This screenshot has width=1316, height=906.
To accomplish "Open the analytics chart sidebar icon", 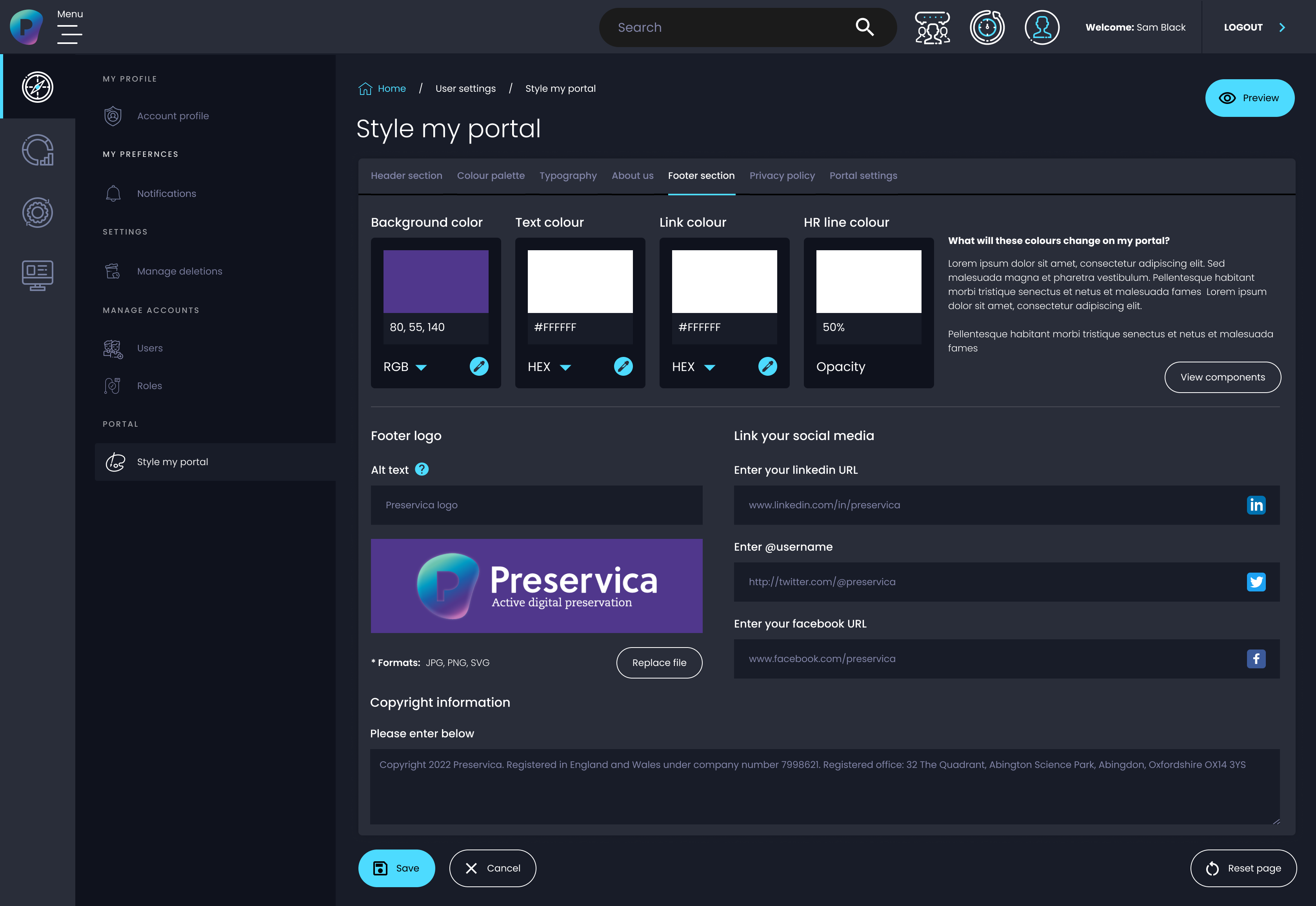I will 38,150.
